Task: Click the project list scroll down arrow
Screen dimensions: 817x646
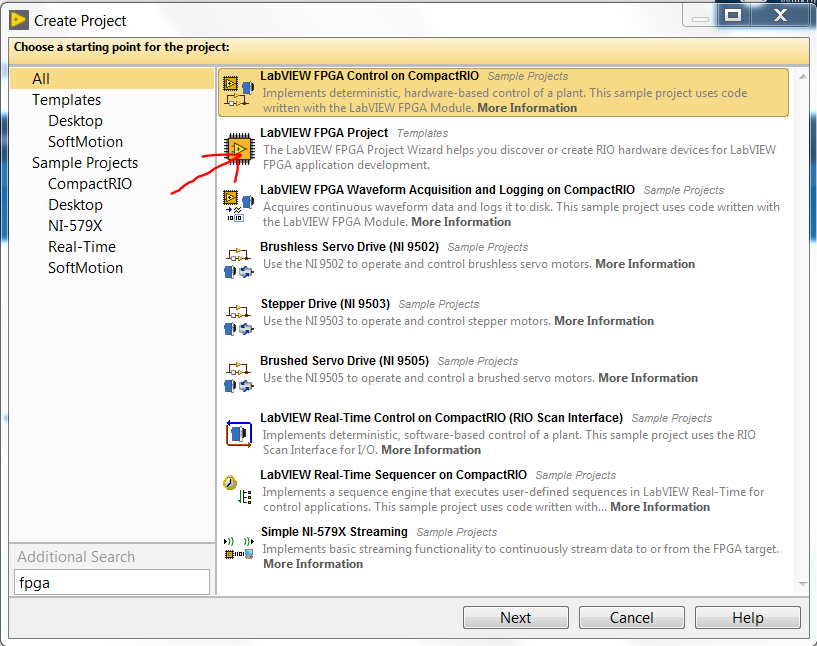Action: (803, 583)
